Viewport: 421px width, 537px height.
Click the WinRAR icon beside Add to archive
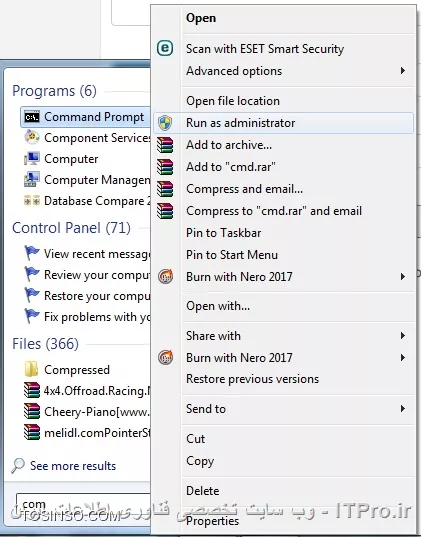(165, 145)
